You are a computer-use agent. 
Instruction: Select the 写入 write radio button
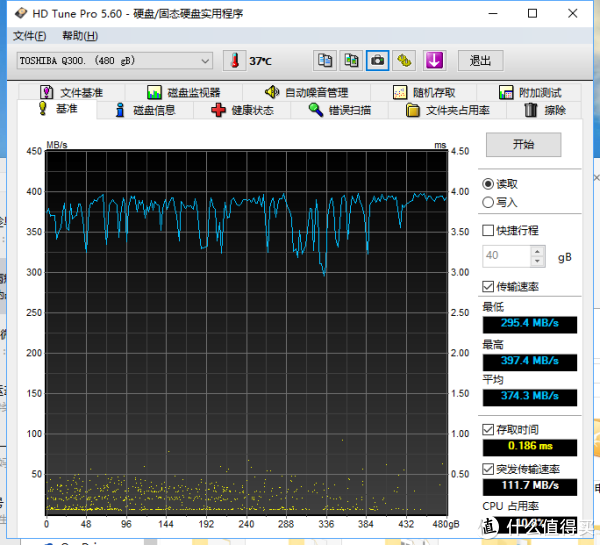pyautogui.click(x=488, y=202)
